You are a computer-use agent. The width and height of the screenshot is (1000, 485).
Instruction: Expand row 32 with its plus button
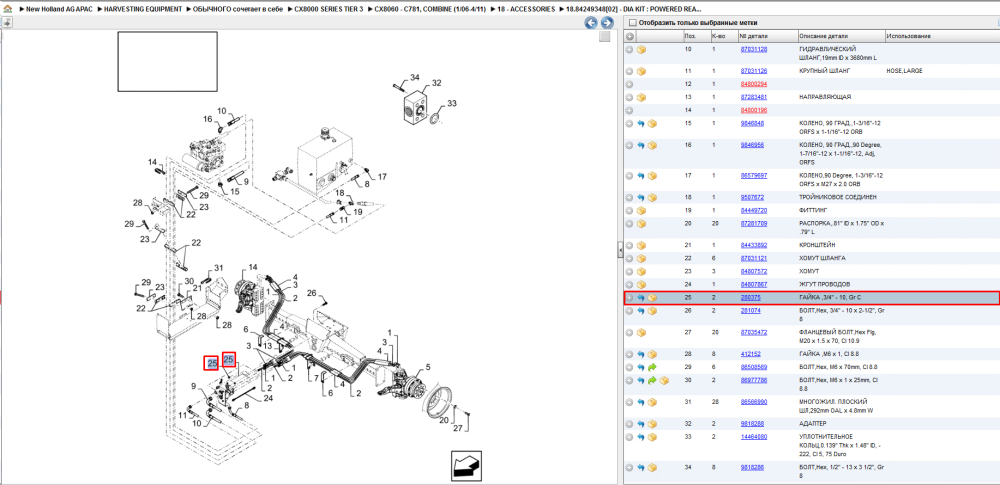(629, 424)
